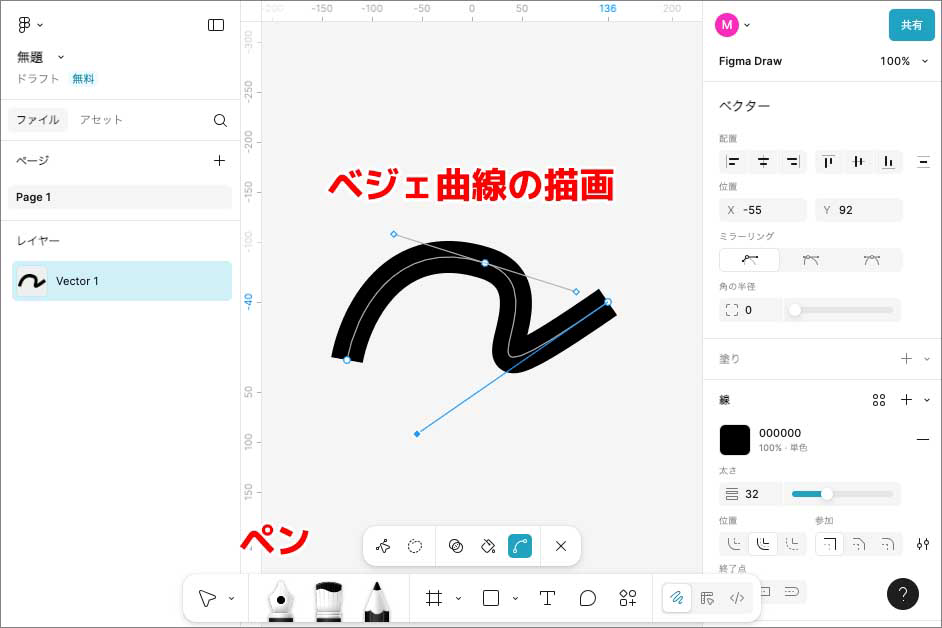Image resolution: width=942 pixels, height=628 pixels.
Task: Toggle the left sidebar panel icon
Action: [x=216, y=25]
